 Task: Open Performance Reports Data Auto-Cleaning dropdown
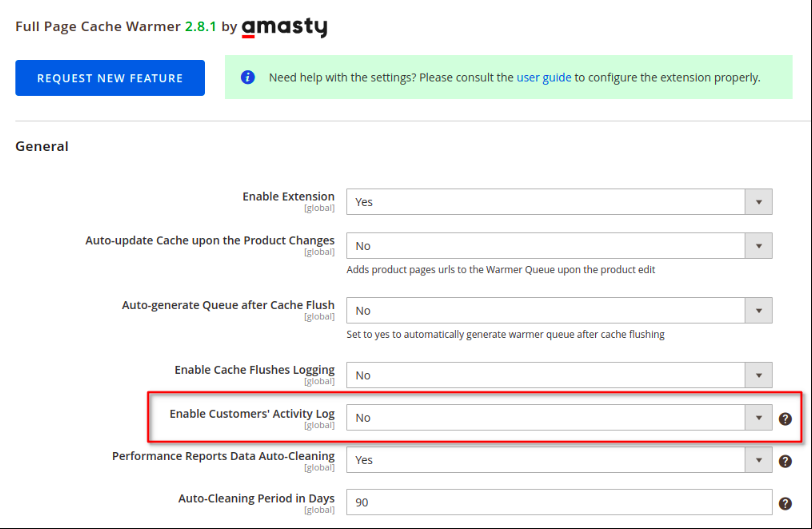(x=559, y=460)
